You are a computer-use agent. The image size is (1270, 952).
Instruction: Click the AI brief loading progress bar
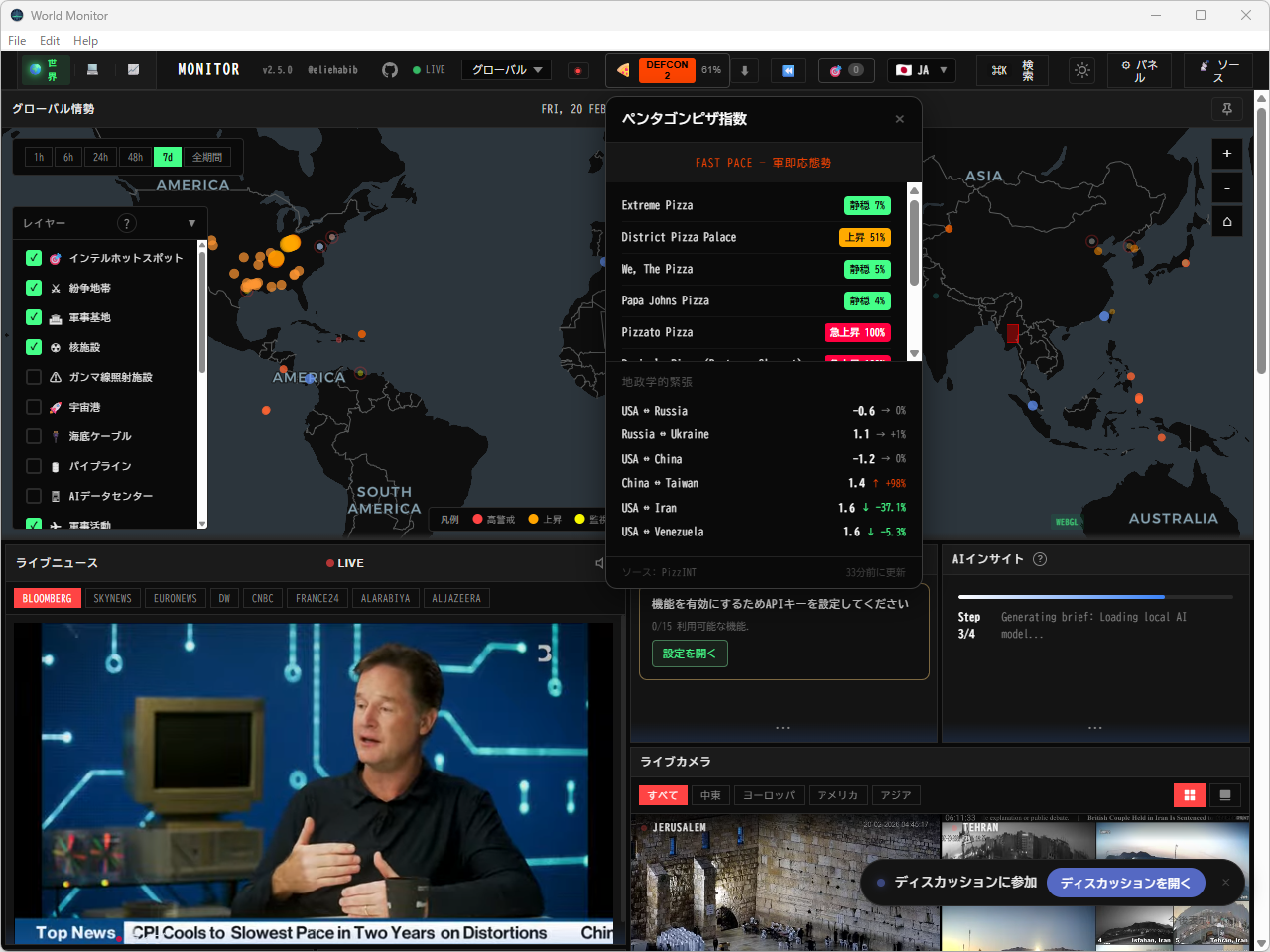click(x=1094, y=596)
